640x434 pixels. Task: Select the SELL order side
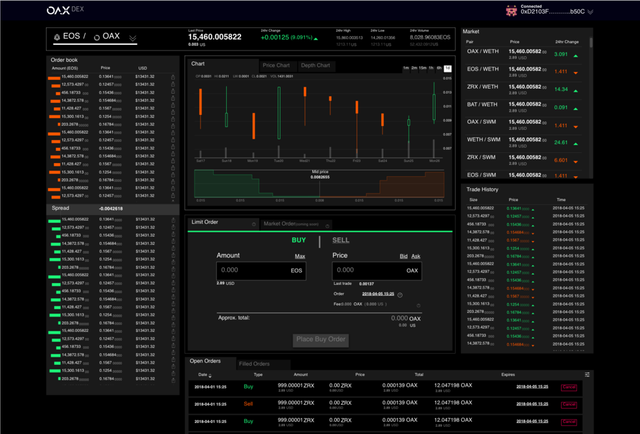(x=341, y=240)
